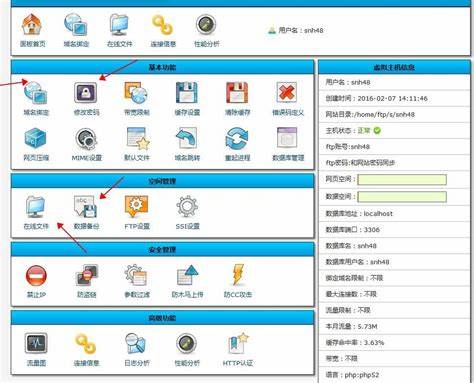The image size is (474, 383).
Task: Open FTP设置 orange gear icon
Action: pos(136,207)
